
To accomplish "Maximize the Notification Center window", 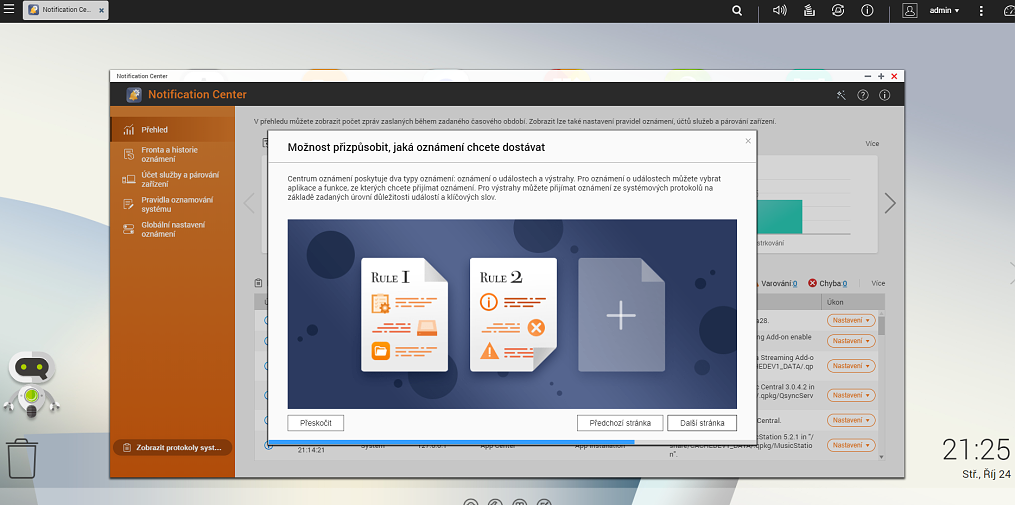I will coord(881,76).
